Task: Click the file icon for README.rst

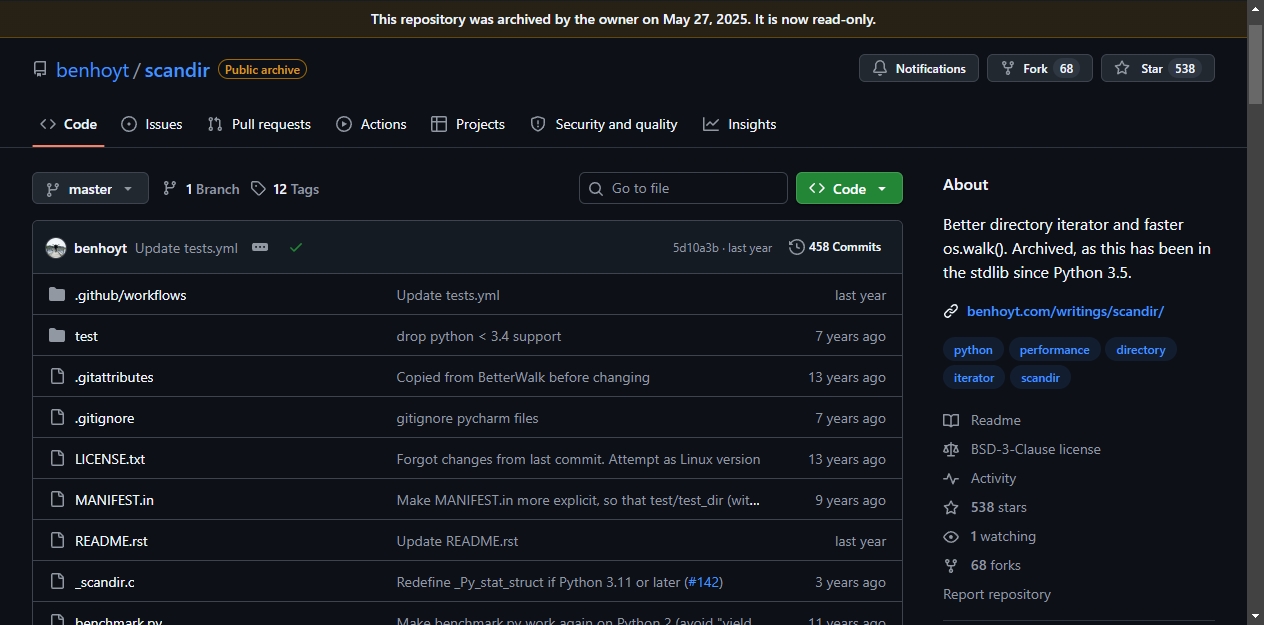Action: click(x=57, y=541)
